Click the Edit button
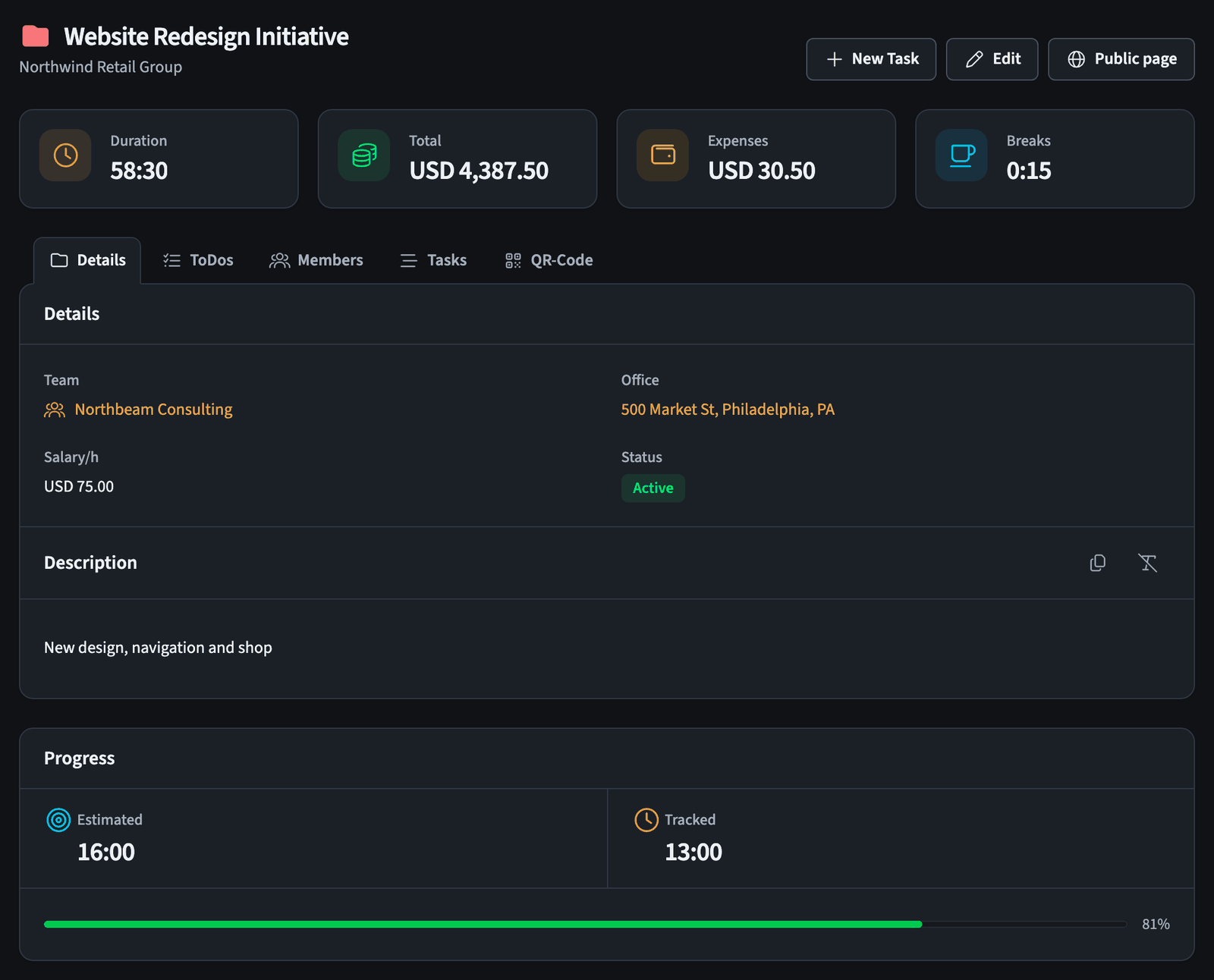The width and height of the screenshot is (1214, 980). 992,59
